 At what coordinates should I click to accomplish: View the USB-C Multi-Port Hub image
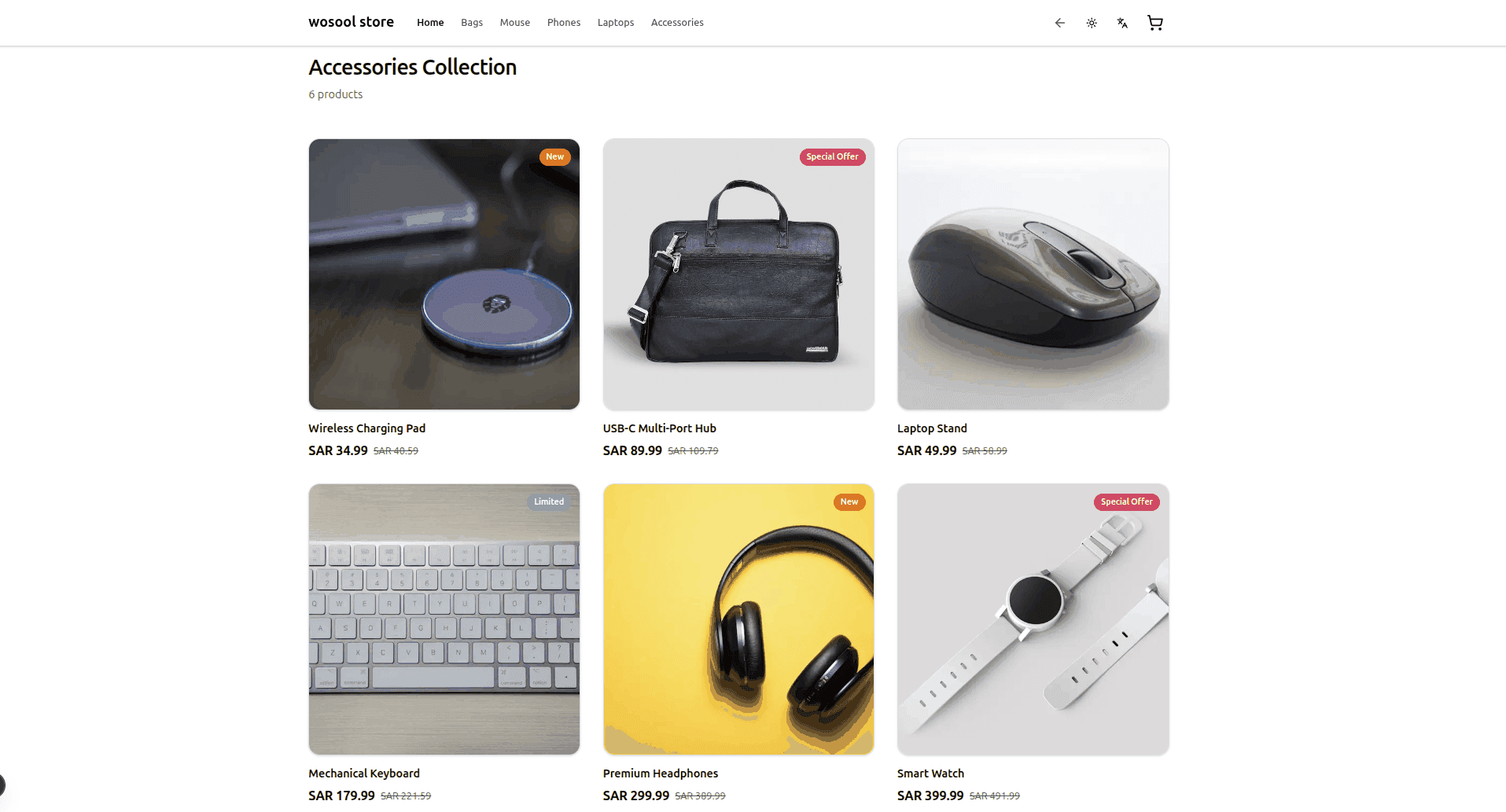coord(738,274)
